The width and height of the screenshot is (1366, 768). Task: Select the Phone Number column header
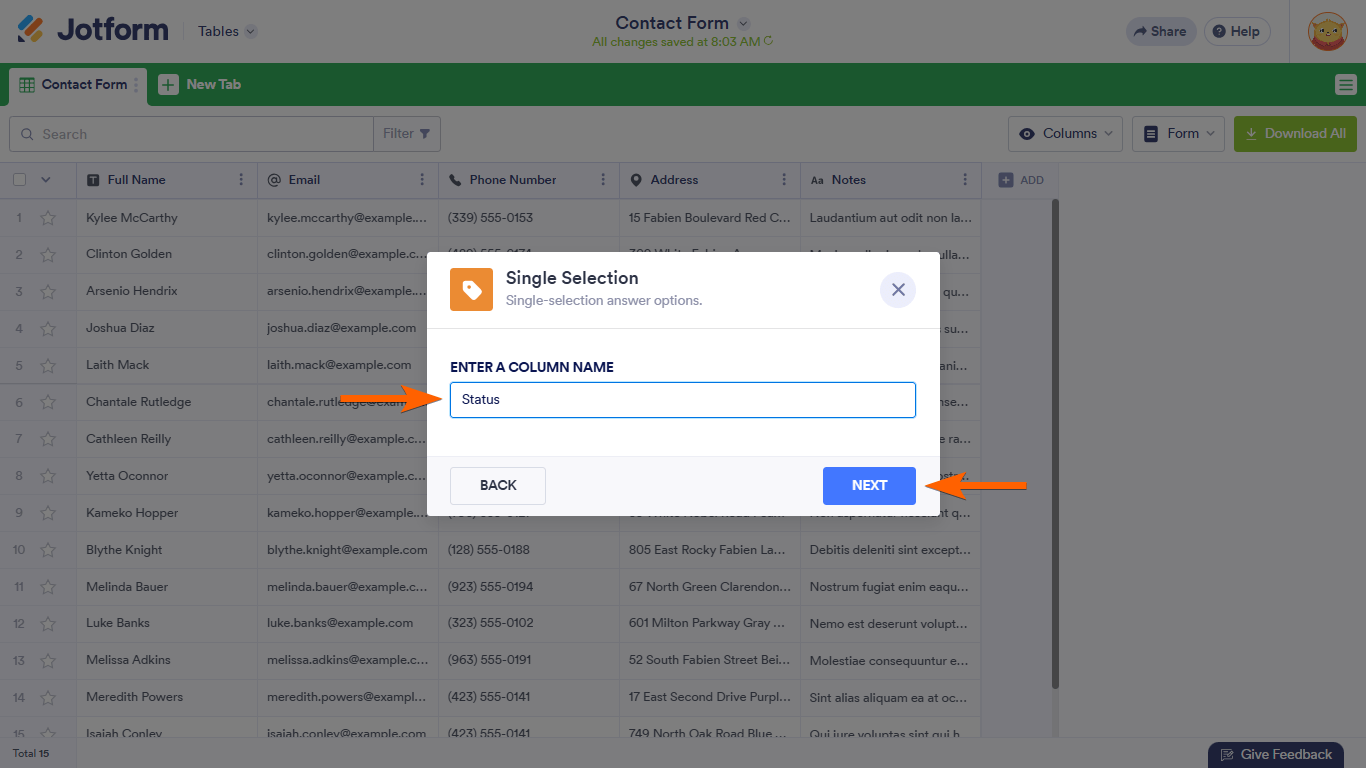click(529, 180)
